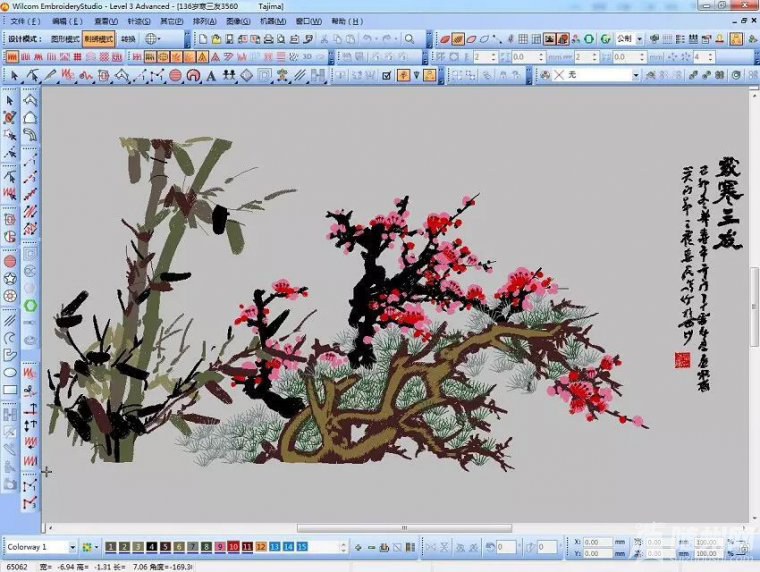Toggle the checkbox icon in the toolbar
The width and height of the screenshot is (760, 572).
[x=386, y=75]
